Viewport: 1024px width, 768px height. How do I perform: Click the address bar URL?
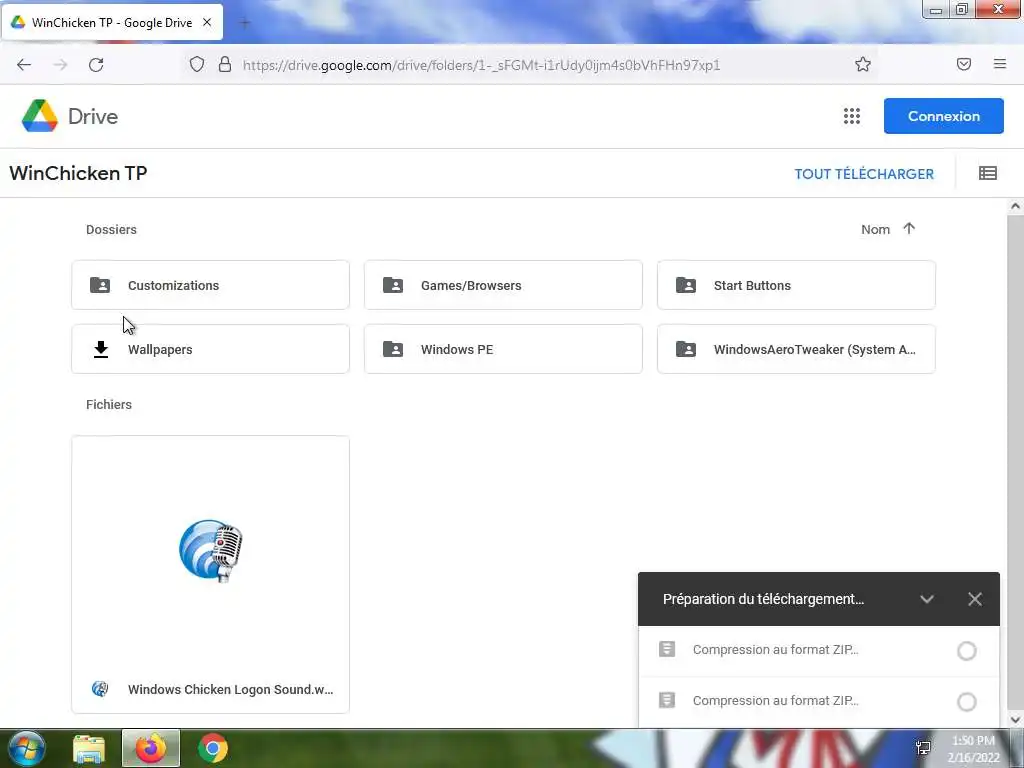tap(481, 65)
